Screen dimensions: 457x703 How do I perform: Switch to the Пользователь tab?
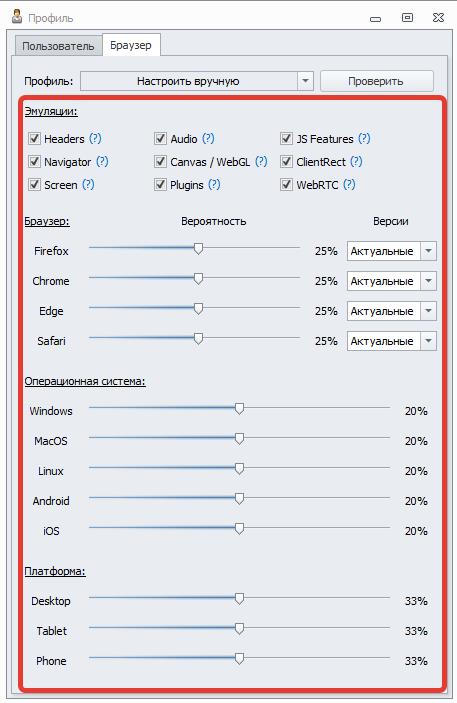pyautogui.click(x=58, y=46)
